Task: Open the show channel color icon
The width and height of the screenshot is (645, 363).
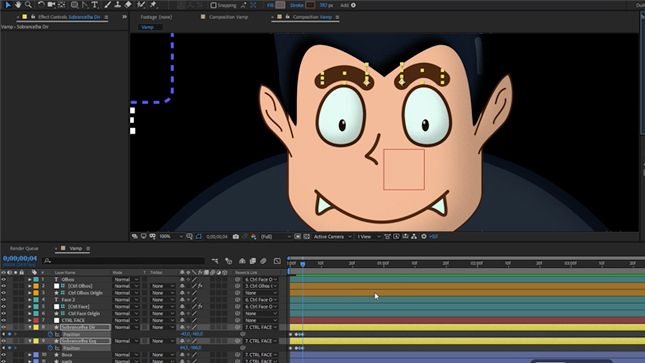Action: tap(253, 237)
